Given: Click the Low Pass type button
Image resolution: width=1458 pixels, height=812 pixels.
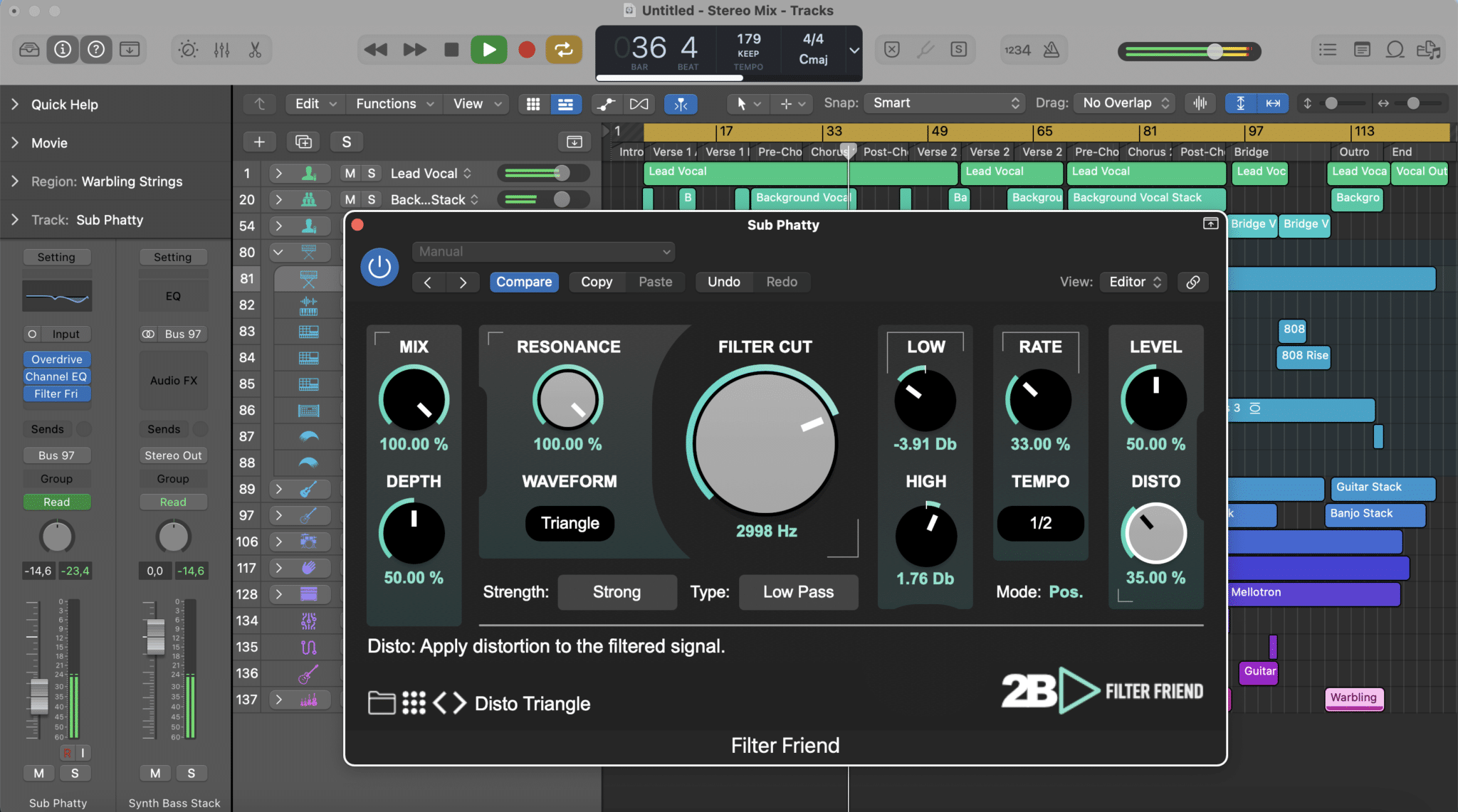Looking at the screenshot, I should click(x=798, y=591).
